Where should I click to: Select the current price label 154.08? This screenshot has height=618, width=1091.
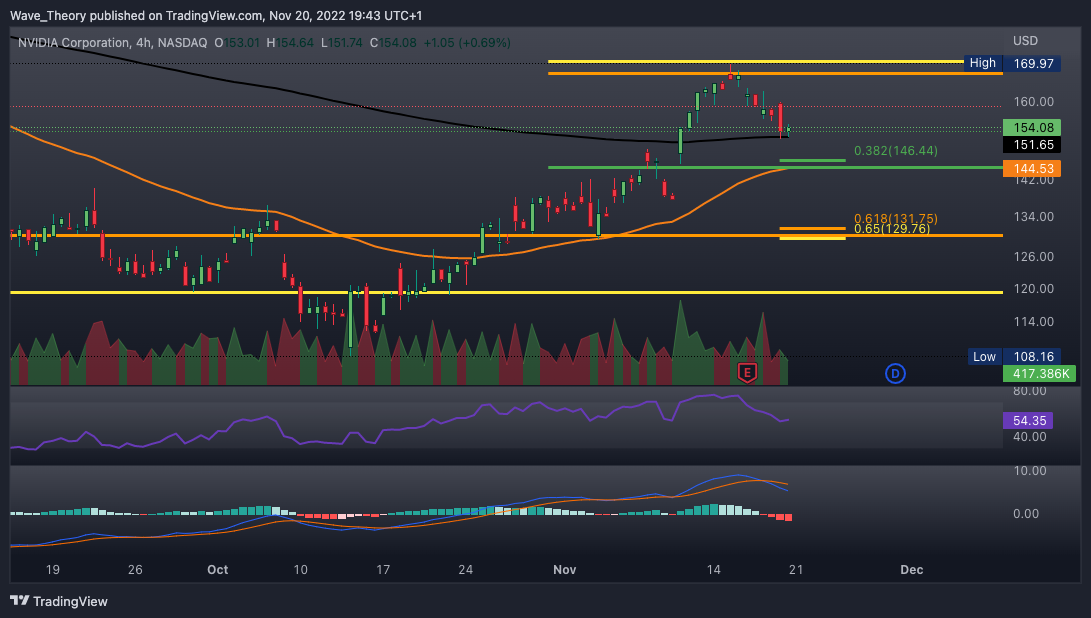click(1032, 127)
